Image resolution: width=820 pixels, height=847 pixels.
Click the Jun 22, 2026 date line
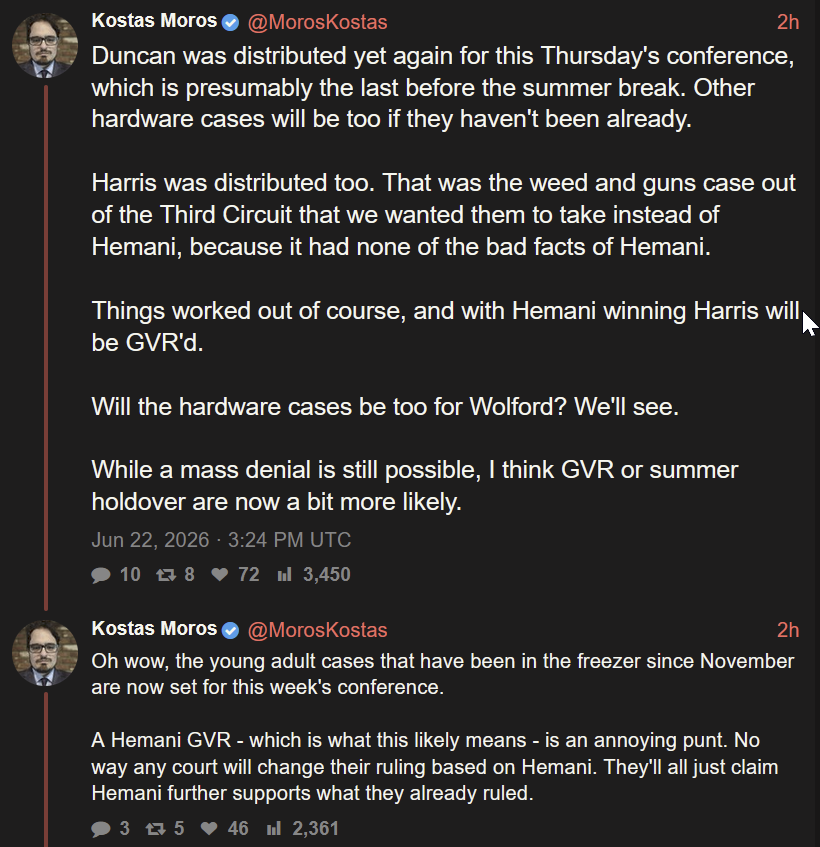[221, 540]
